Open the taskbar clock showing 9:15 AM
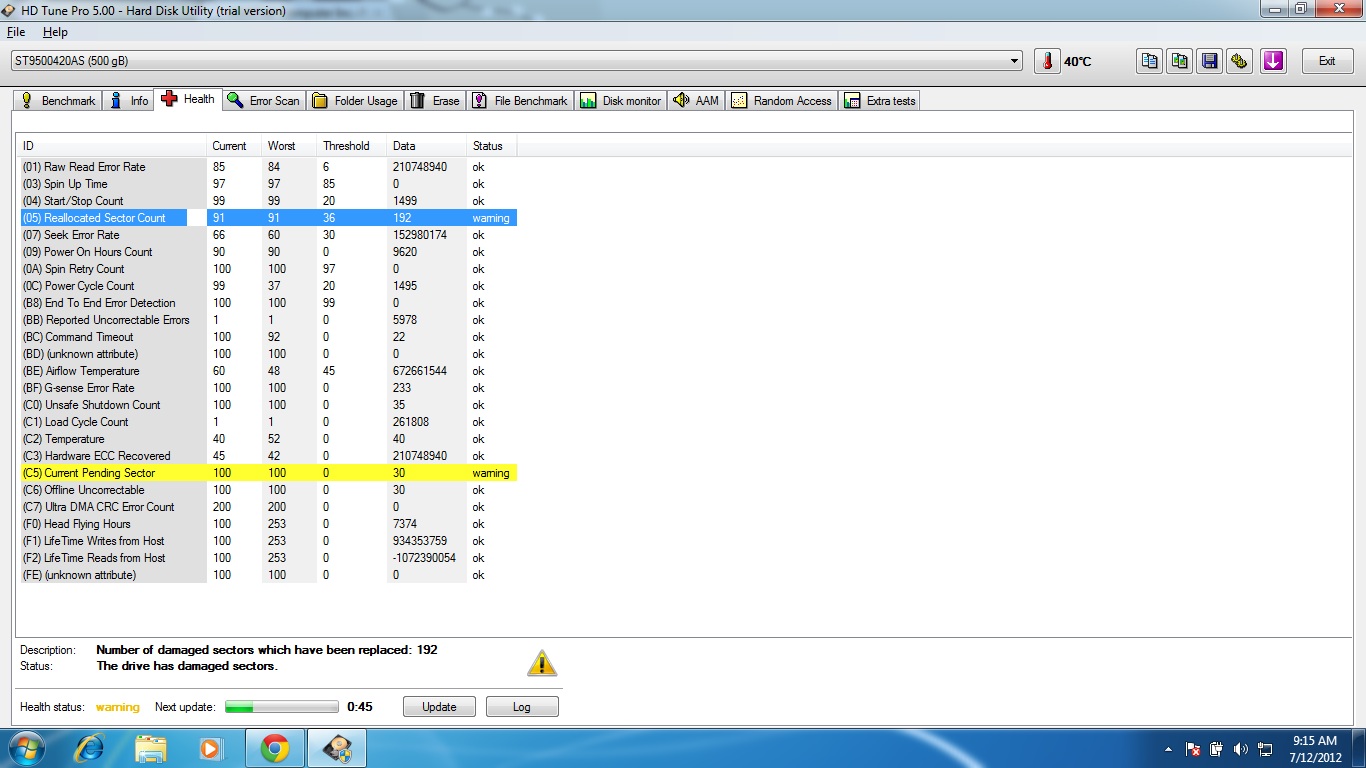Viewport: 1366px width, 768px height. tap(1315, 749)
